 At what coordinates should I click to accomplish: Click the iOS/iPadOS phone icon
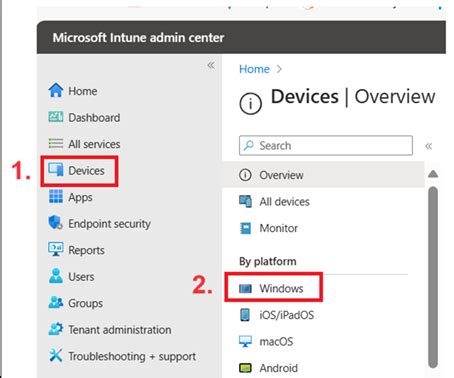[245, 315]
